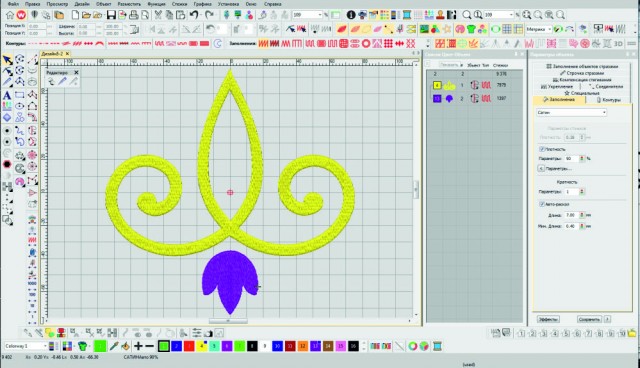Pick the red color swatch in palette
This screenshot has width=640, height=368.
coord(189,346)
